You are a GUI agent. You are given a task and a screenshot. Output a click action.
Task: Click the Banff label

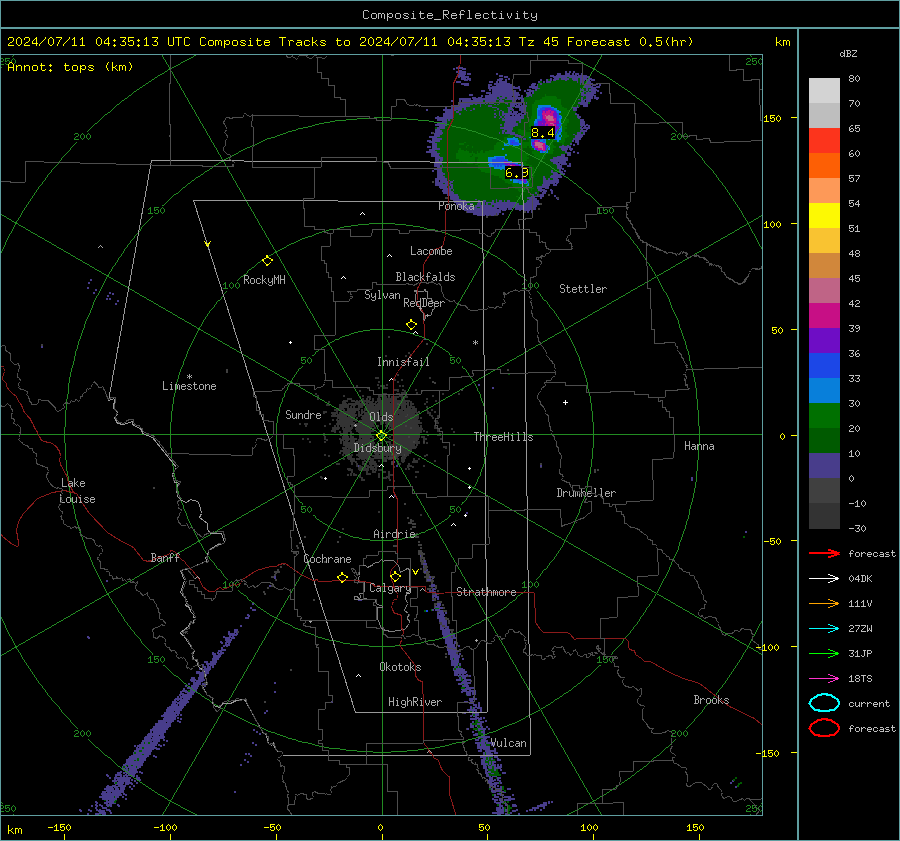coord(165,557)
